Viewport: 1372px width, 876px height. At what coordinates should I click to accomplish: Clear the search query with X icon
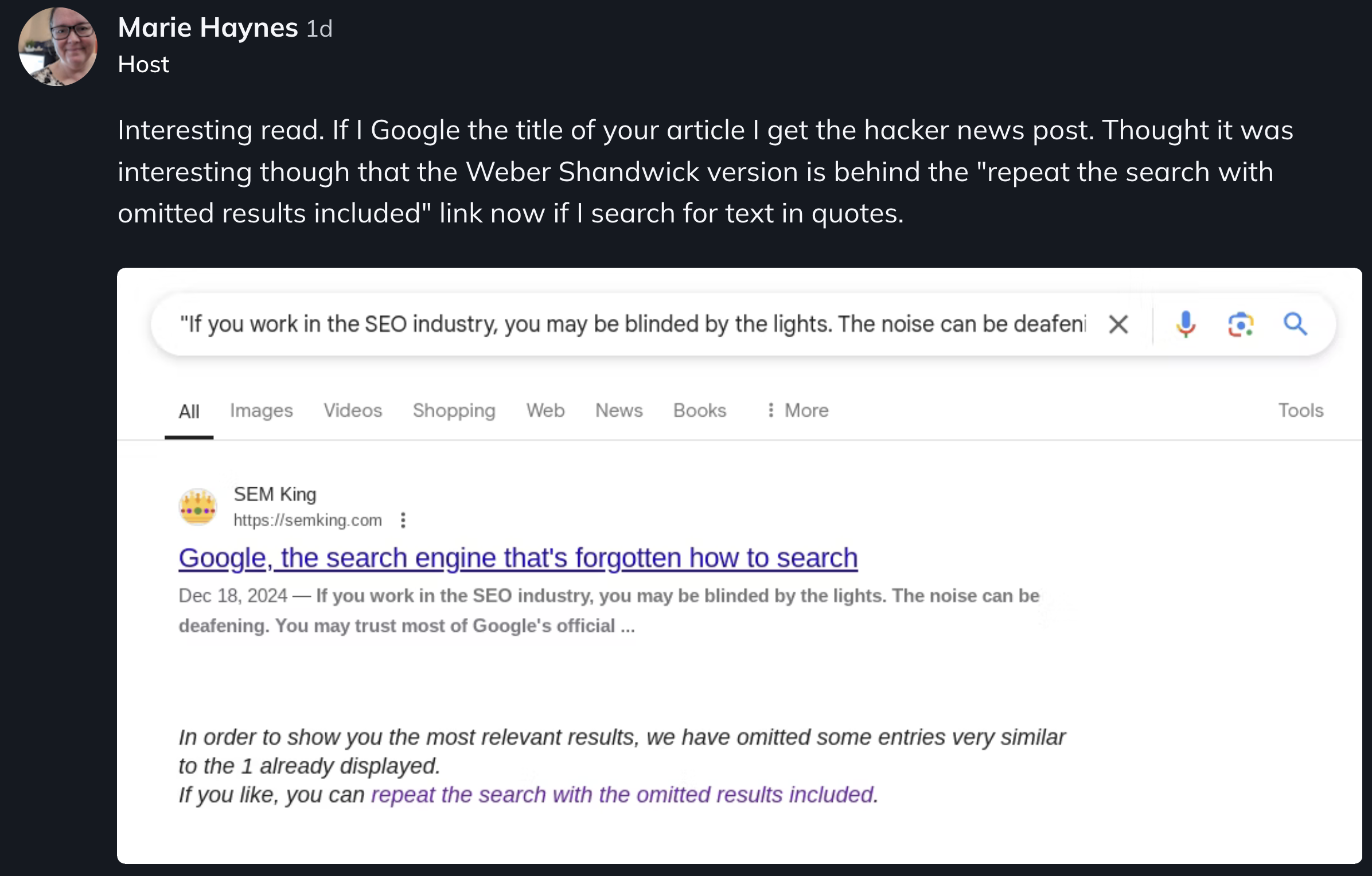pyautogui.click(x=1118, y=324)
